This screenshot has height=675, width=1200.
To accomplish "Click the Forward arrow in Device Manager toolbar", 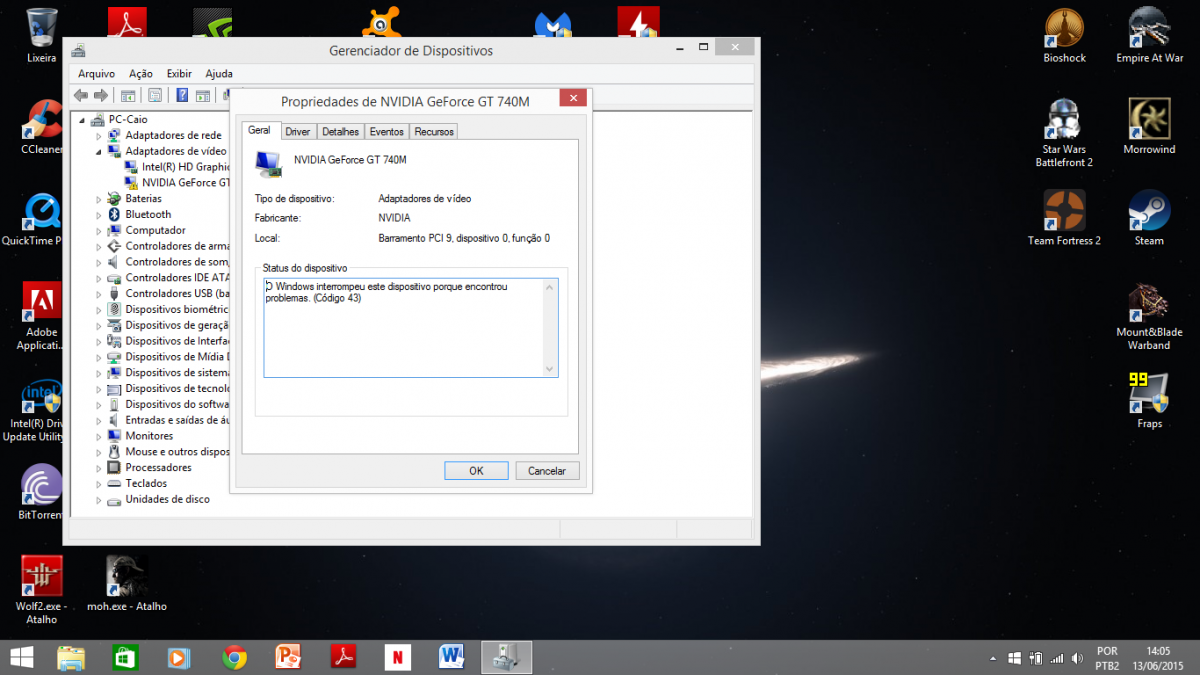I will click(x=100, y=95).
